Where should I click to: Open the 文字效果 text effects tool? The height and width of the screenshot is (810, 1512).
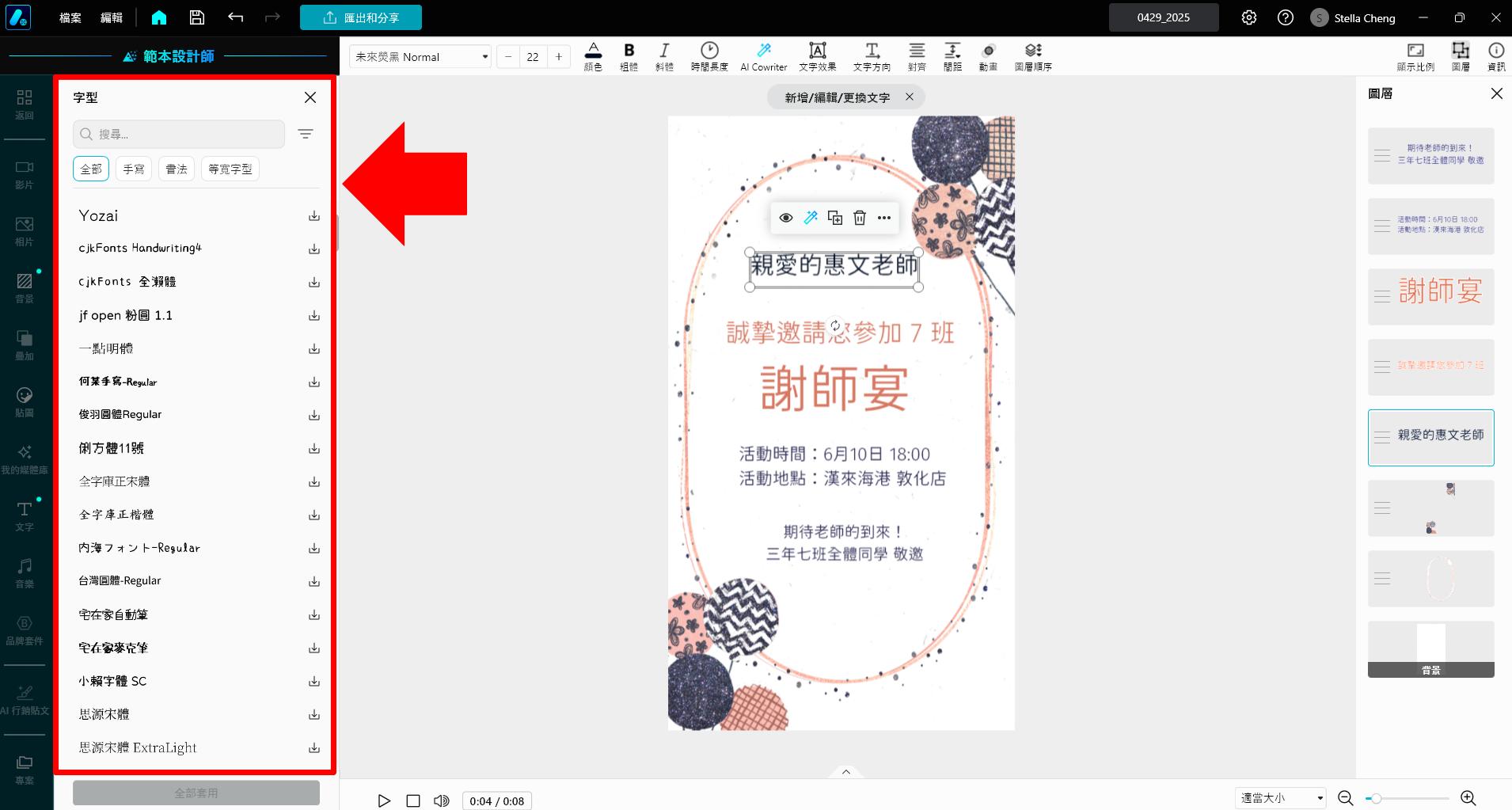point(816,55)
